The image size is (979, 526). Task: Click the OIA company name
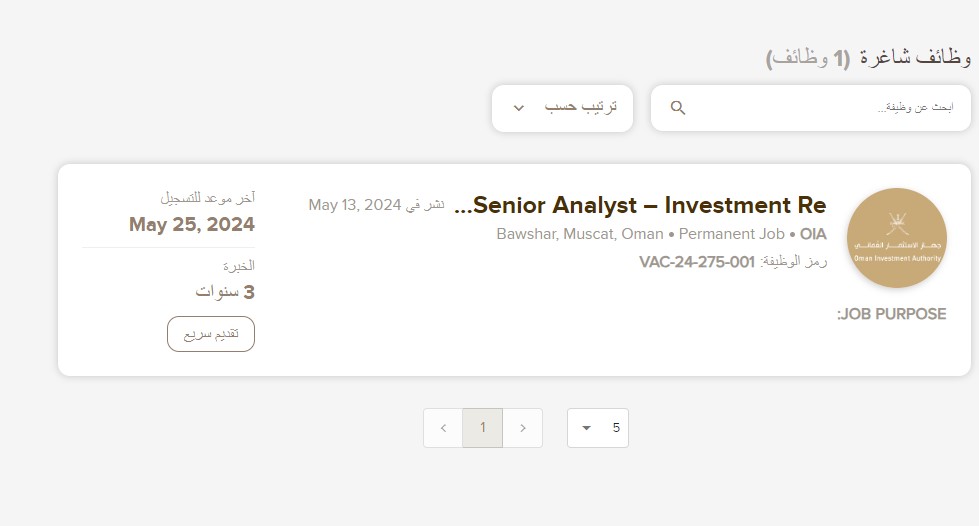pyautogui.click(x=813, y=234)
